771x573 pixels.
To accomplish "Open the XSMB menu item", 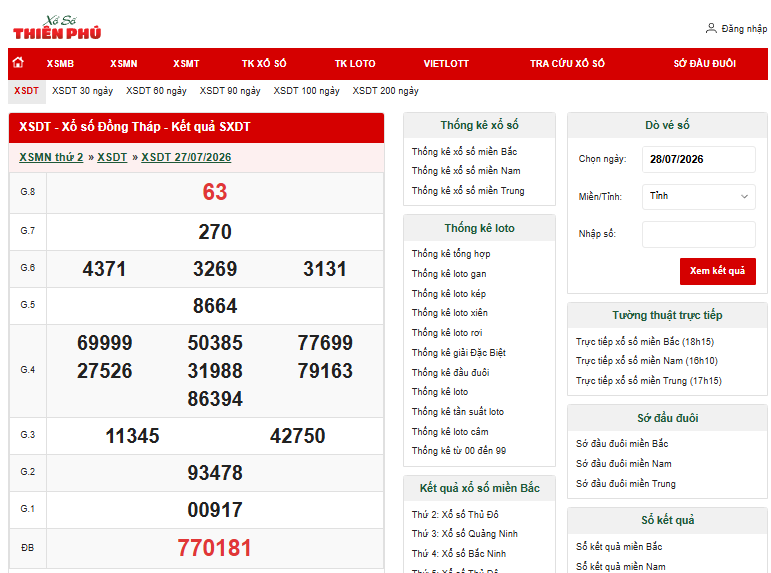I will tap(60, 63).
